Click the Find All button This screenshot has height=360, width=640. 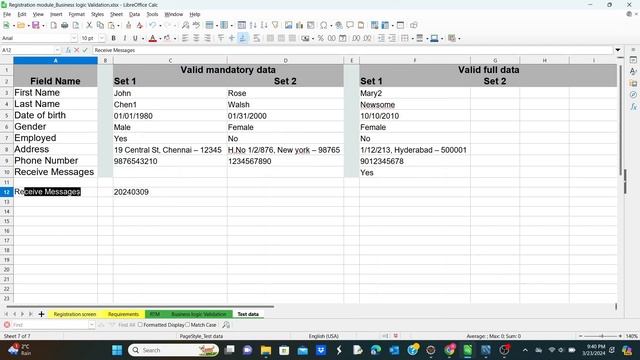[x=126, y=325]
